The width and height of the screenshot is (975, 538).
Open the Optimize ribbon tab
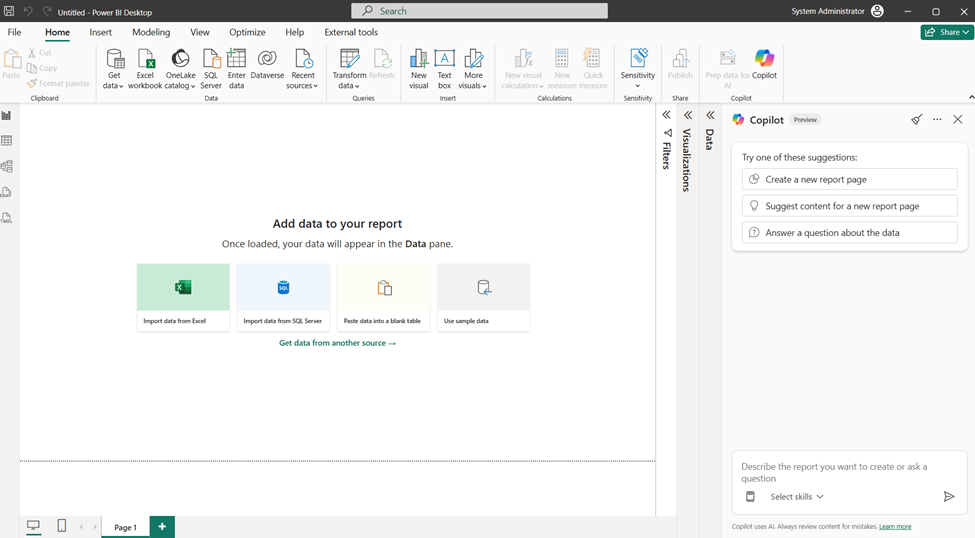pos(247,32)
